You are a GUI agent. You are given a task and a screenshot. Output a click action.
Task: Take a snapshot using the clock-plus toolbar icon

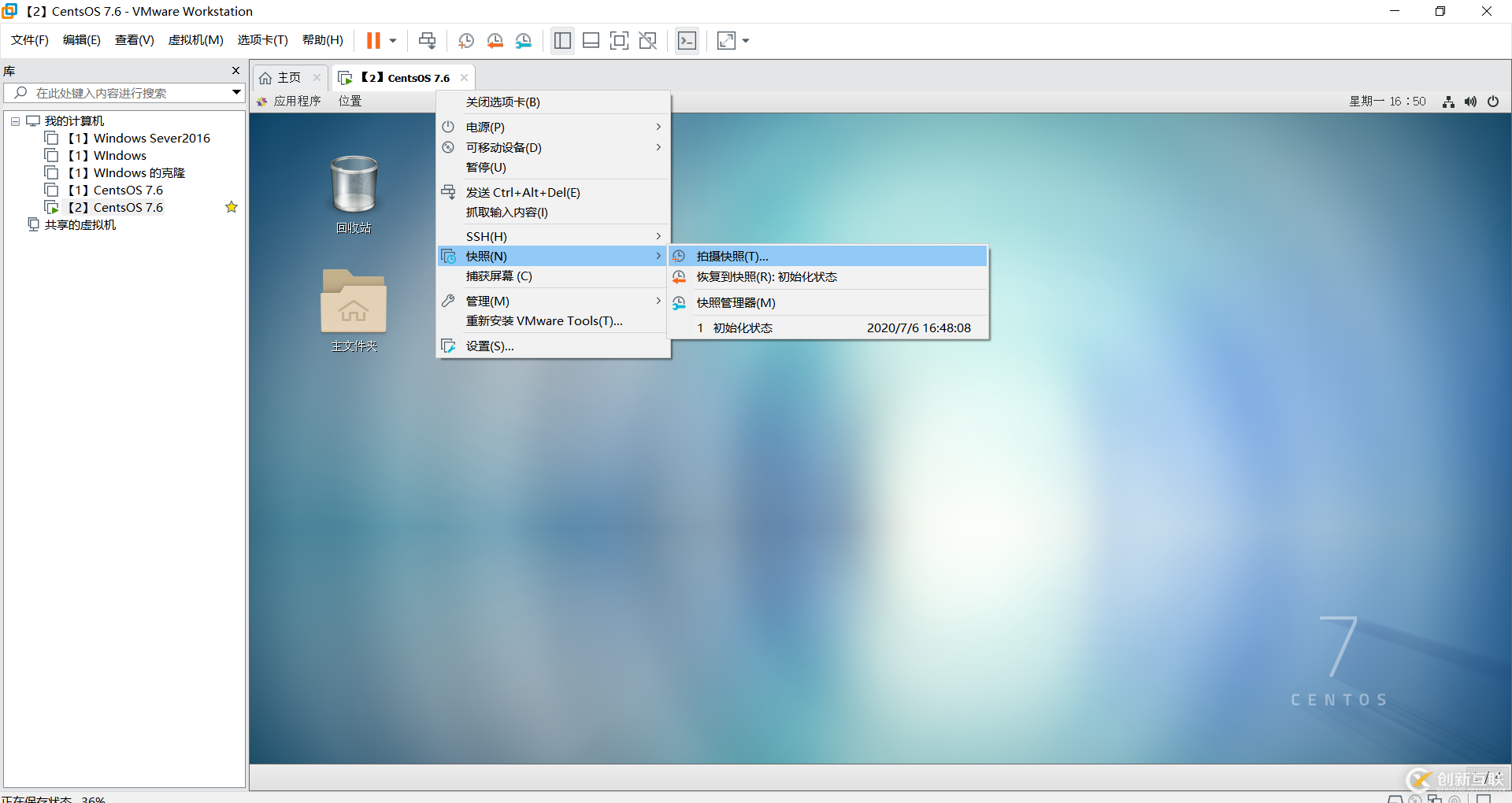coord(465,40)
